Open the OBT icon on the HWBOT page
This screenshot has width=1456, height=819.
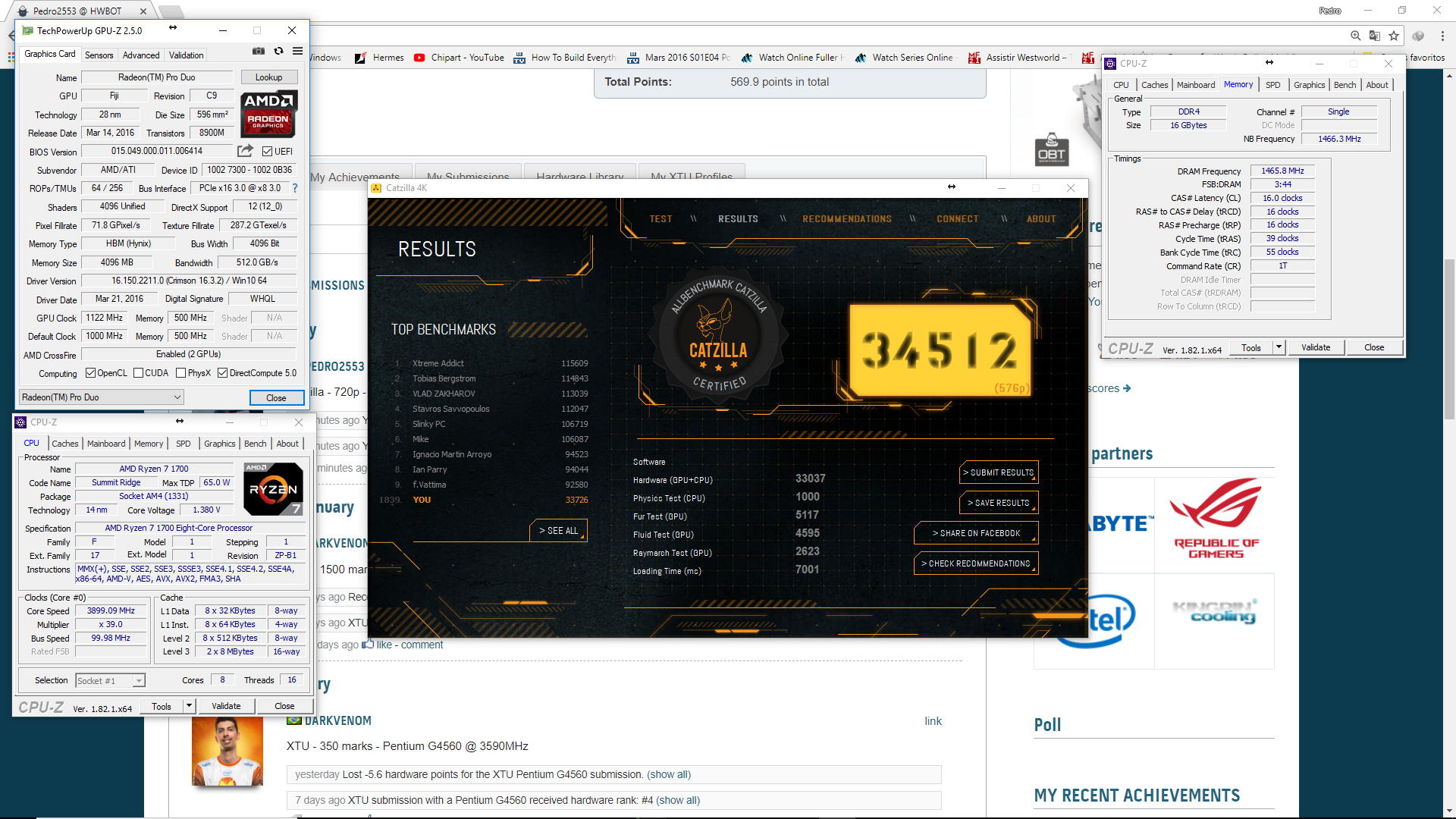pos(1052,149)
